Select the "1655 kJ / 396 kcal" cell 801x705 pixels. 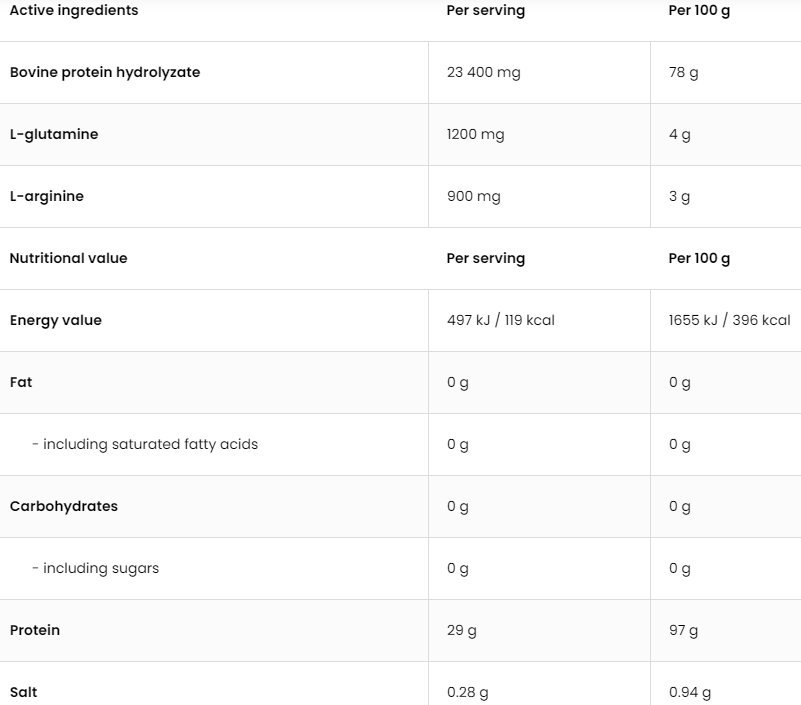[730, 320]
